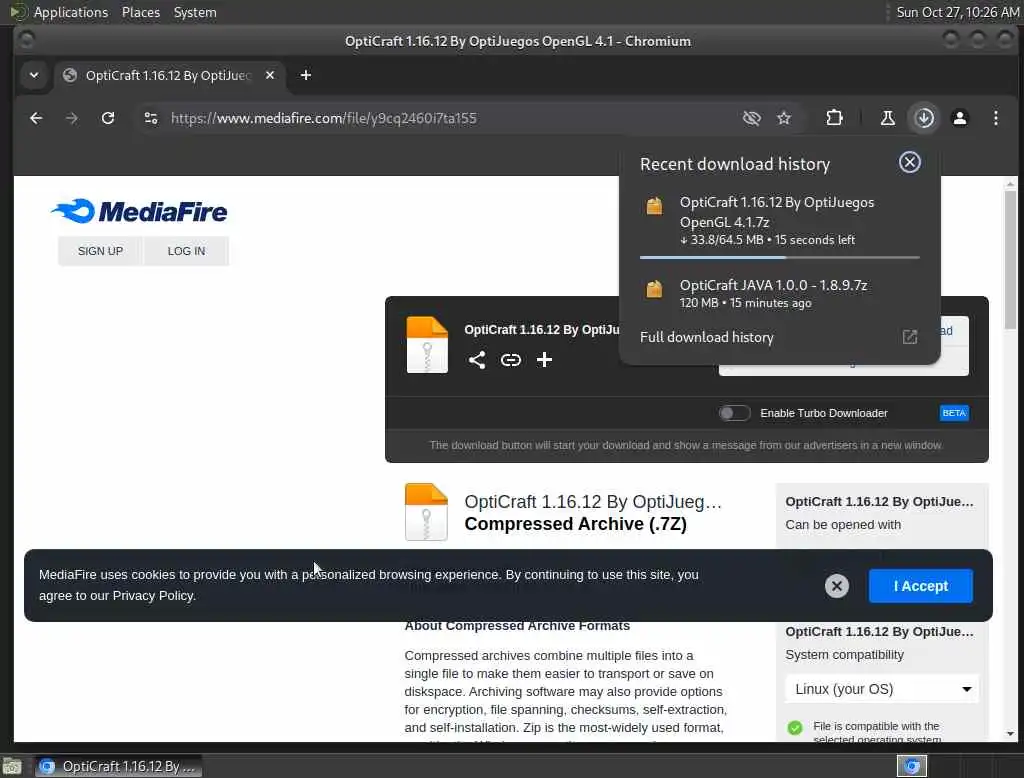Open a new tab with plus
This screenshot has height=778, width=1024.
pyautogui.click(x=306, y=75)
